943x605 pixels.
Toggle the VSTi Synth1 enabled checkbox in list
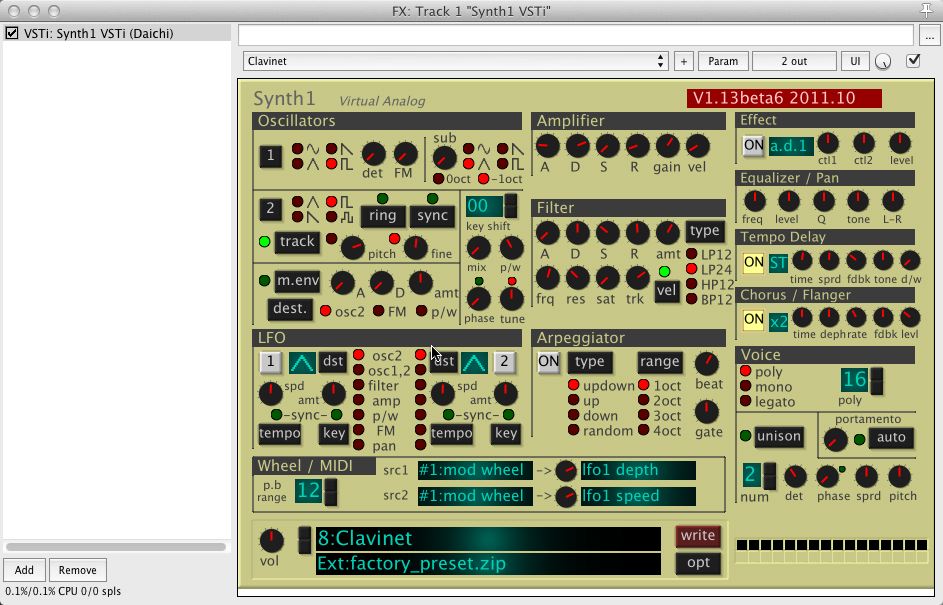tap(12, 33)
